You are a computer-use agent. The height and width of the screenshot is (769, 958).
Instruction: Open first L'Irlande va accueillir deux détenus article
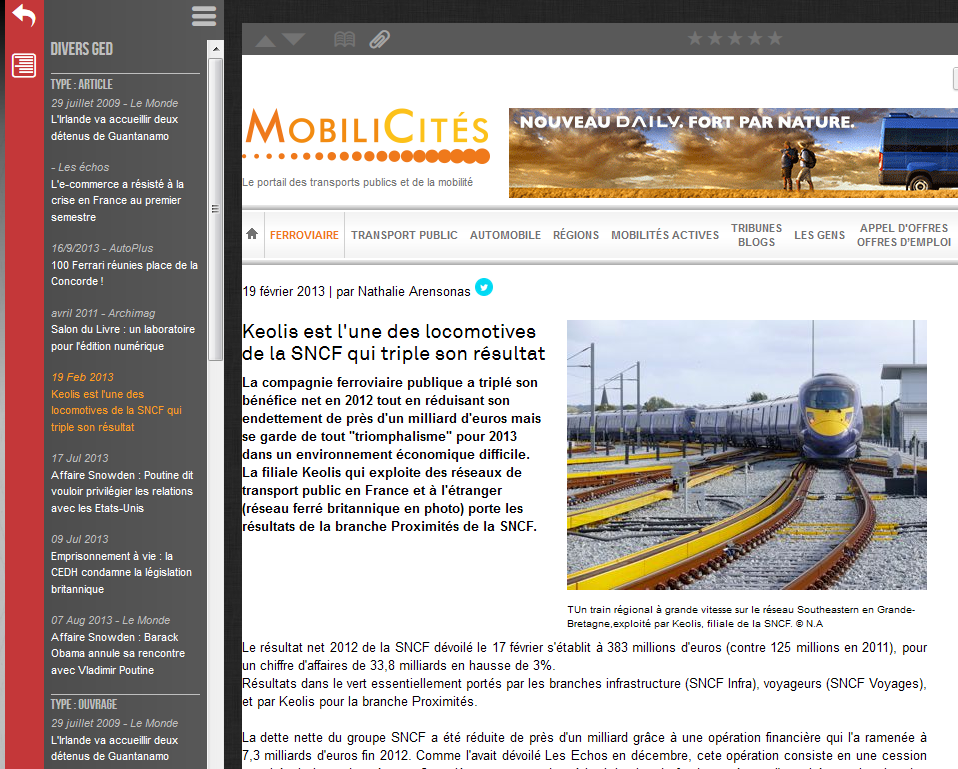114,128
